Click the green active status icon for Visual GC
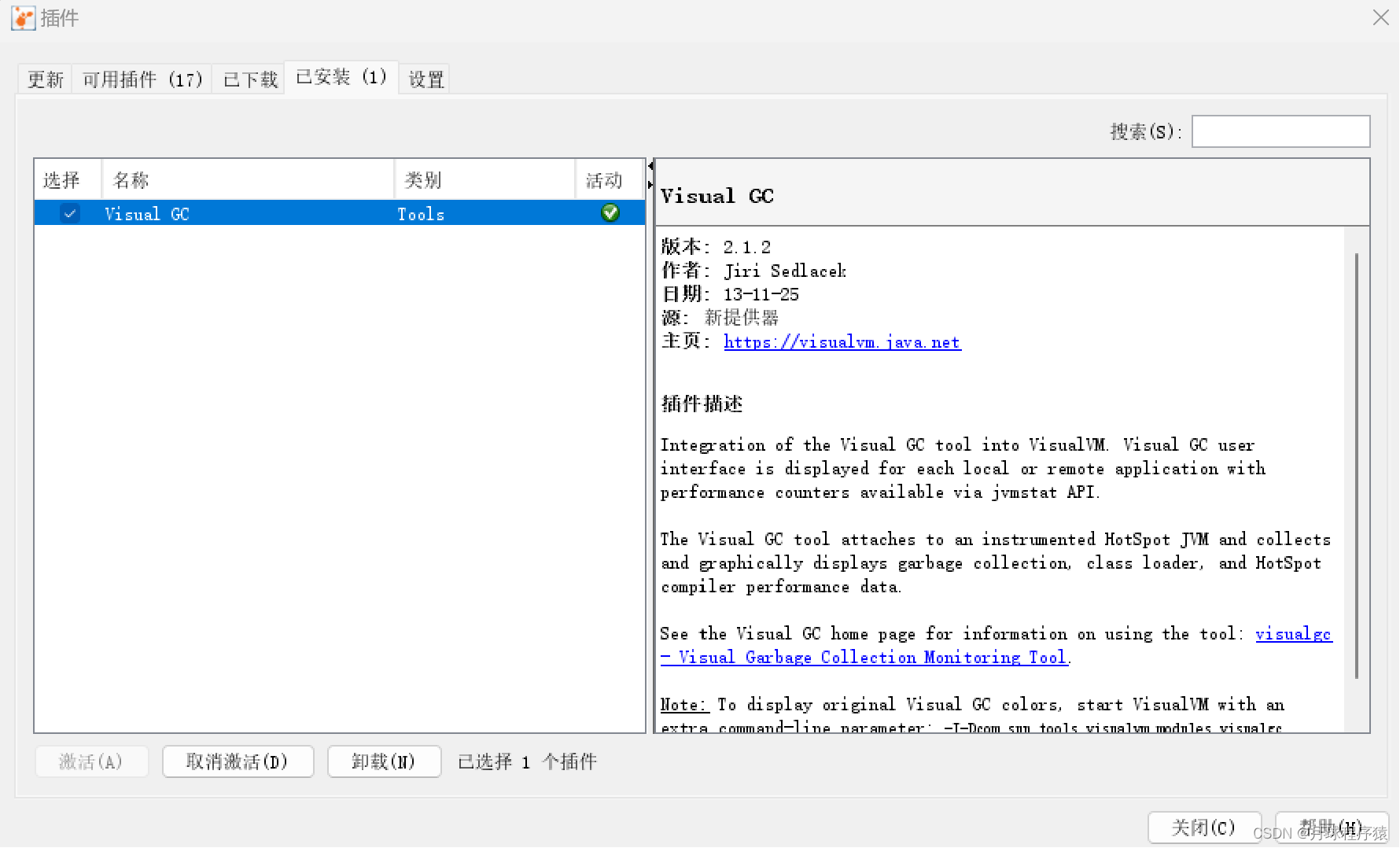 [610, 212]
